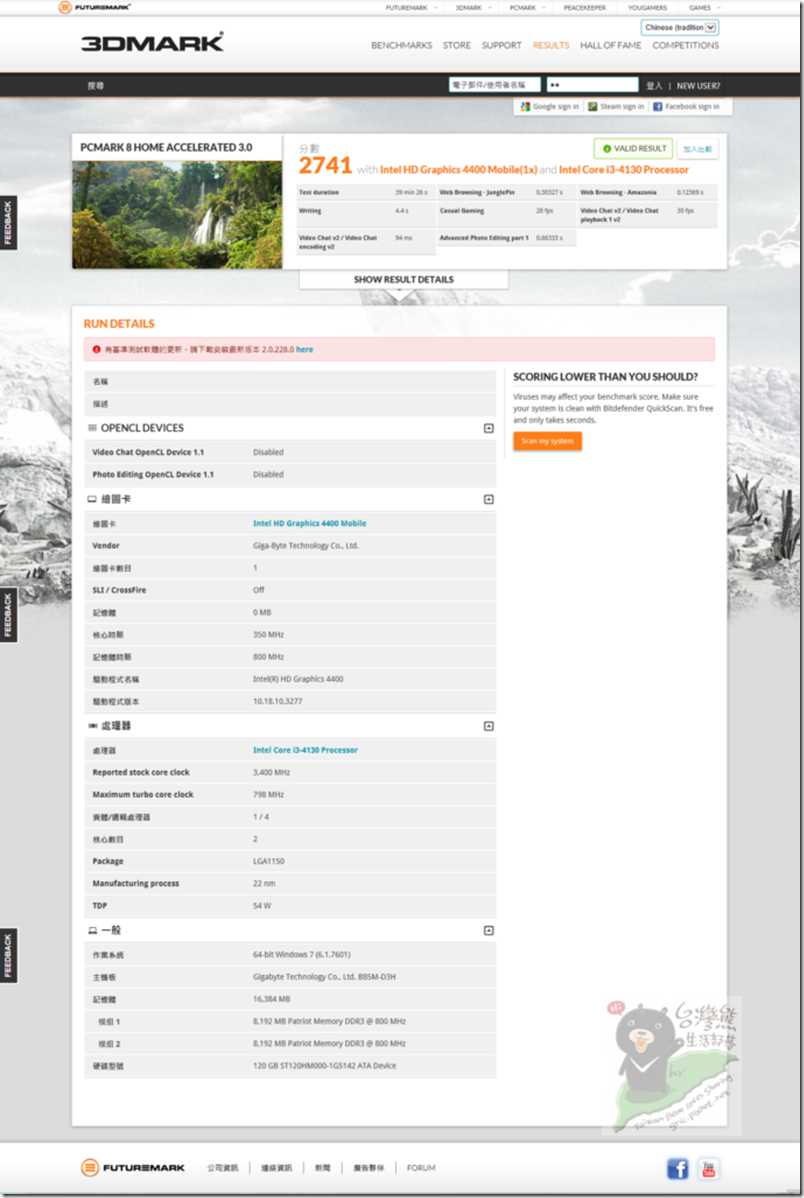Open the Competitions menu item
This screenshot has width=804, height=1198.
(686, 46)
